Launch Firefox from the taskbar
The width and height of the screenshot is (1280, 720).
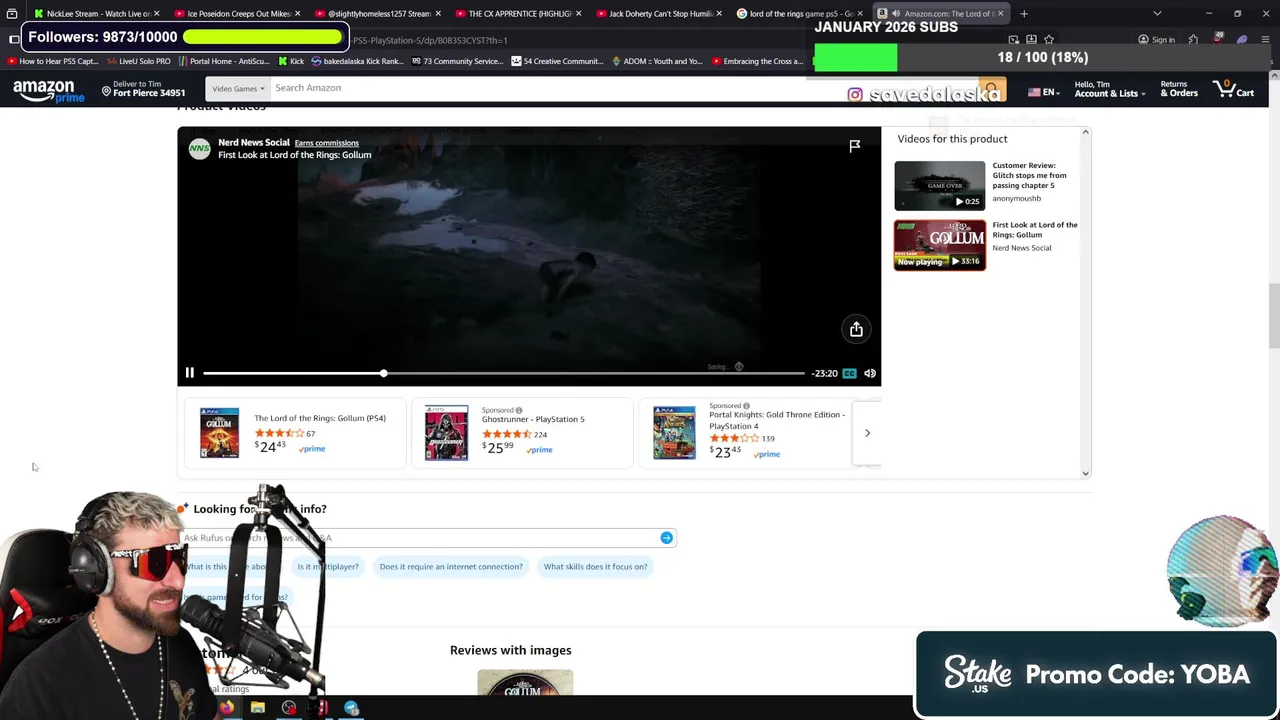pyautogui.click(x=227, y=708)
